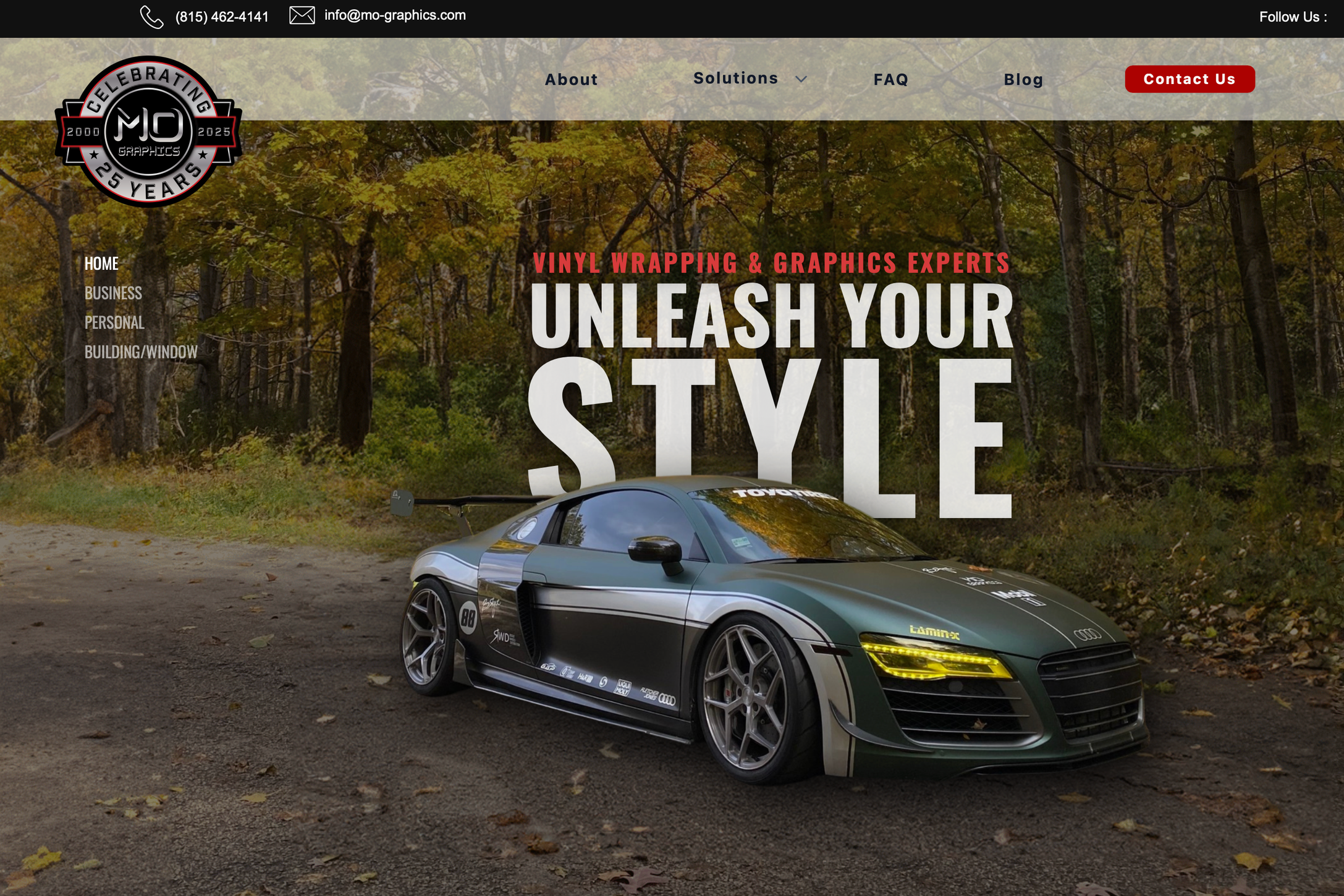The width and height of the screenshot is (1344, 896).
Task: Expand the Solutions dropdown chevron
Action: point(801,79)
